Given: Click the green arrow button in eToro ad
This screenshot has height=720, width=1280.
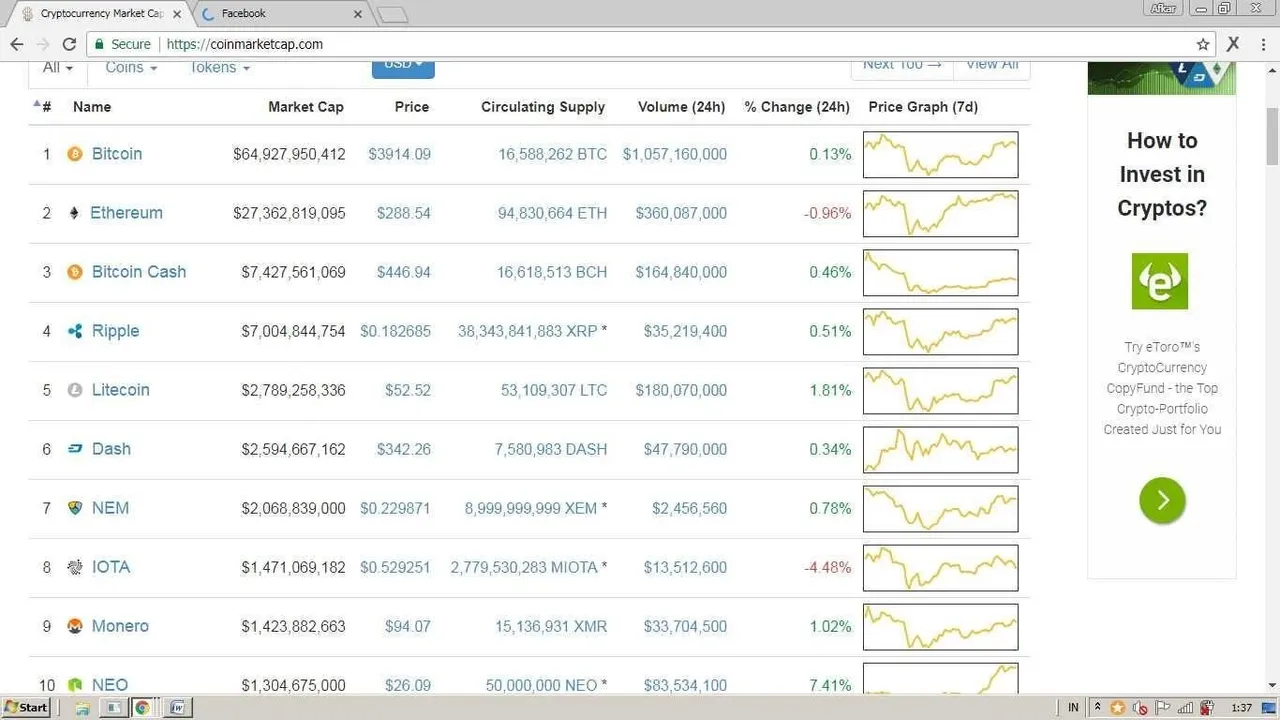Looking at the screenshot, I should 1162,500.
